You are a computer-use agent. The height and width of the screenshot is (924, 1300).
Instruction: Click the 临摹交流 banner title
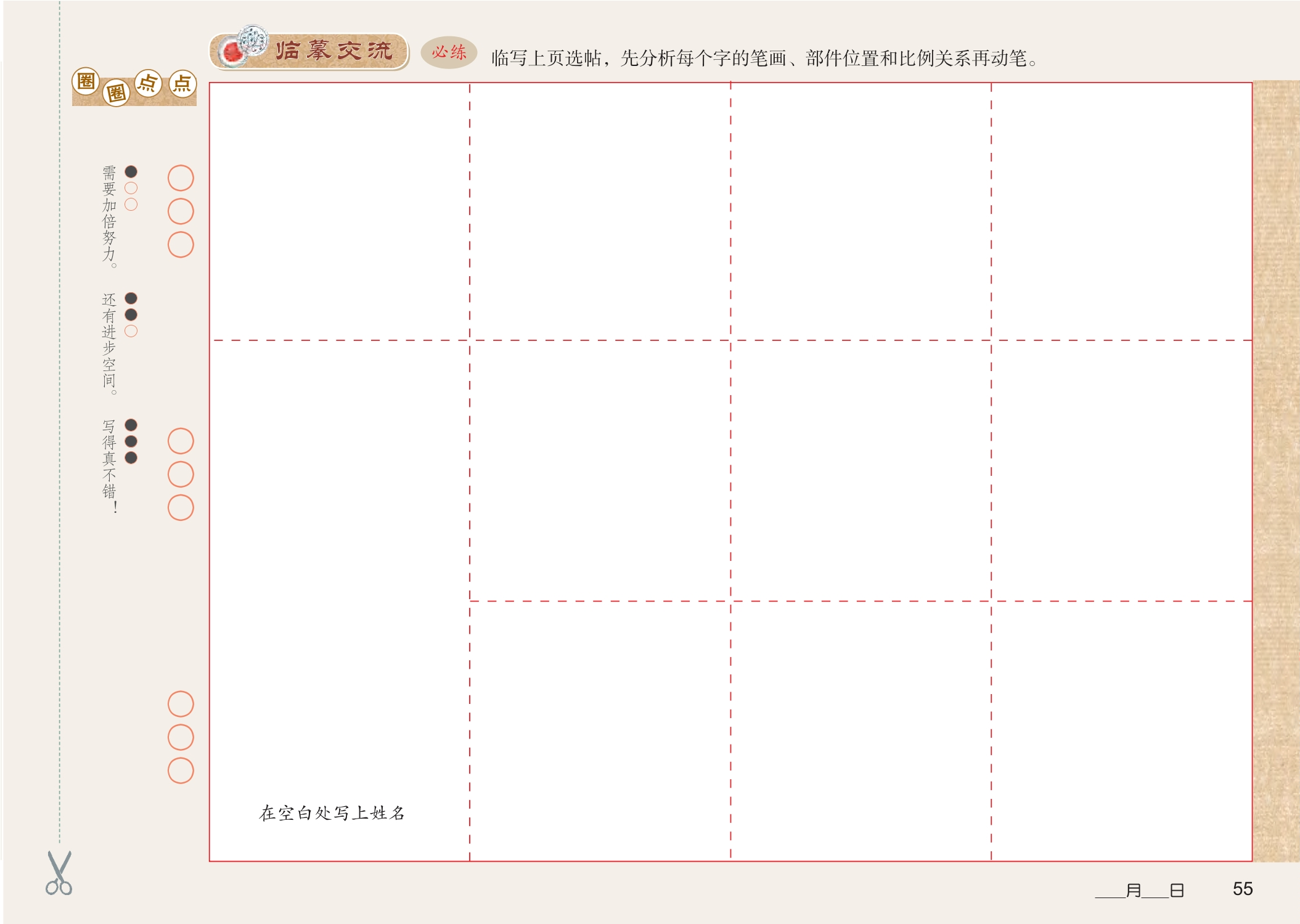pos(333,51)
